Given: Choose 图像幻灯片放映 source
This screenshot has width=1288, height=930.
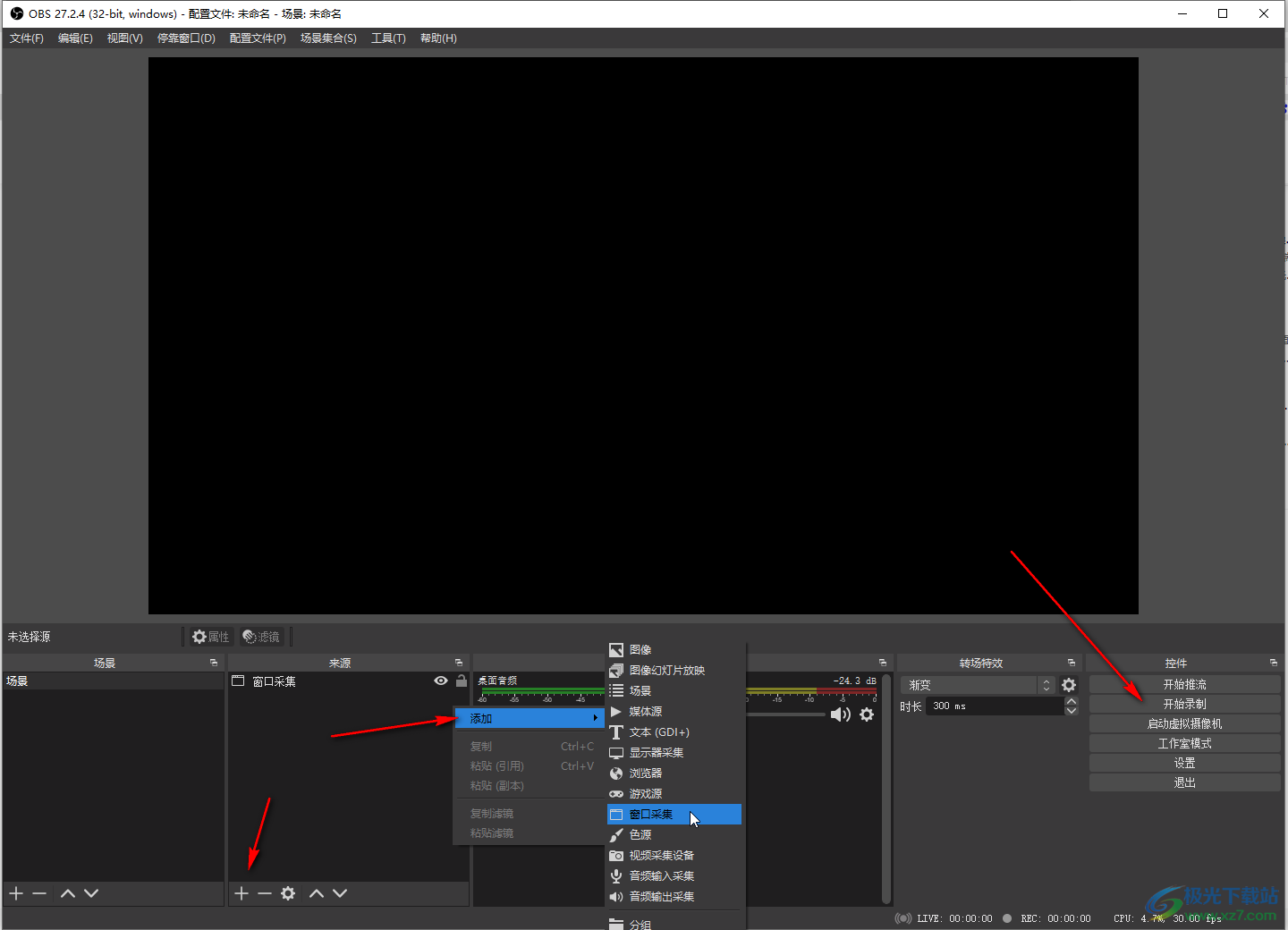Looking at the screenshot, I should 674,671.
